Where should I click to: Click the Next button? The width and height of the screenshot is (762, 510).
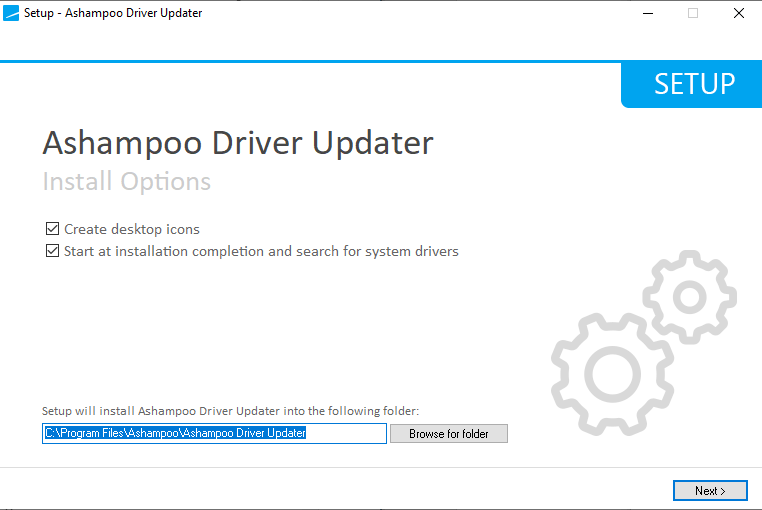click(710, 491)
